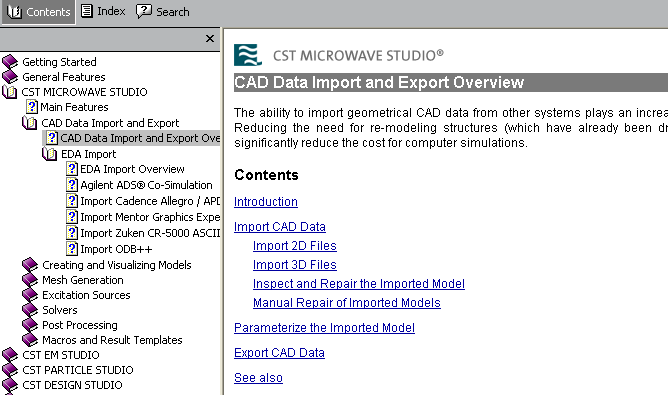
Task: Open Import Zuken CR-5000 ASCII topic
Action: [x=150, y=233]
